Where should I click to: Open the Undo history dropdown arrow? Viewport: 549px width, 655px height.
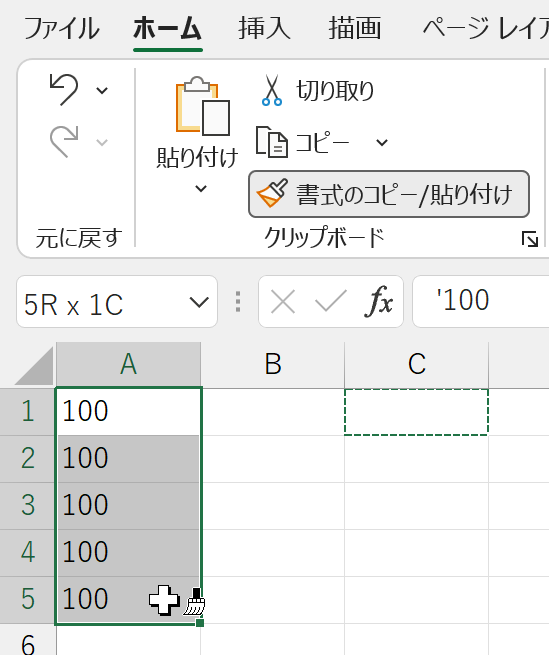[102, 90]
